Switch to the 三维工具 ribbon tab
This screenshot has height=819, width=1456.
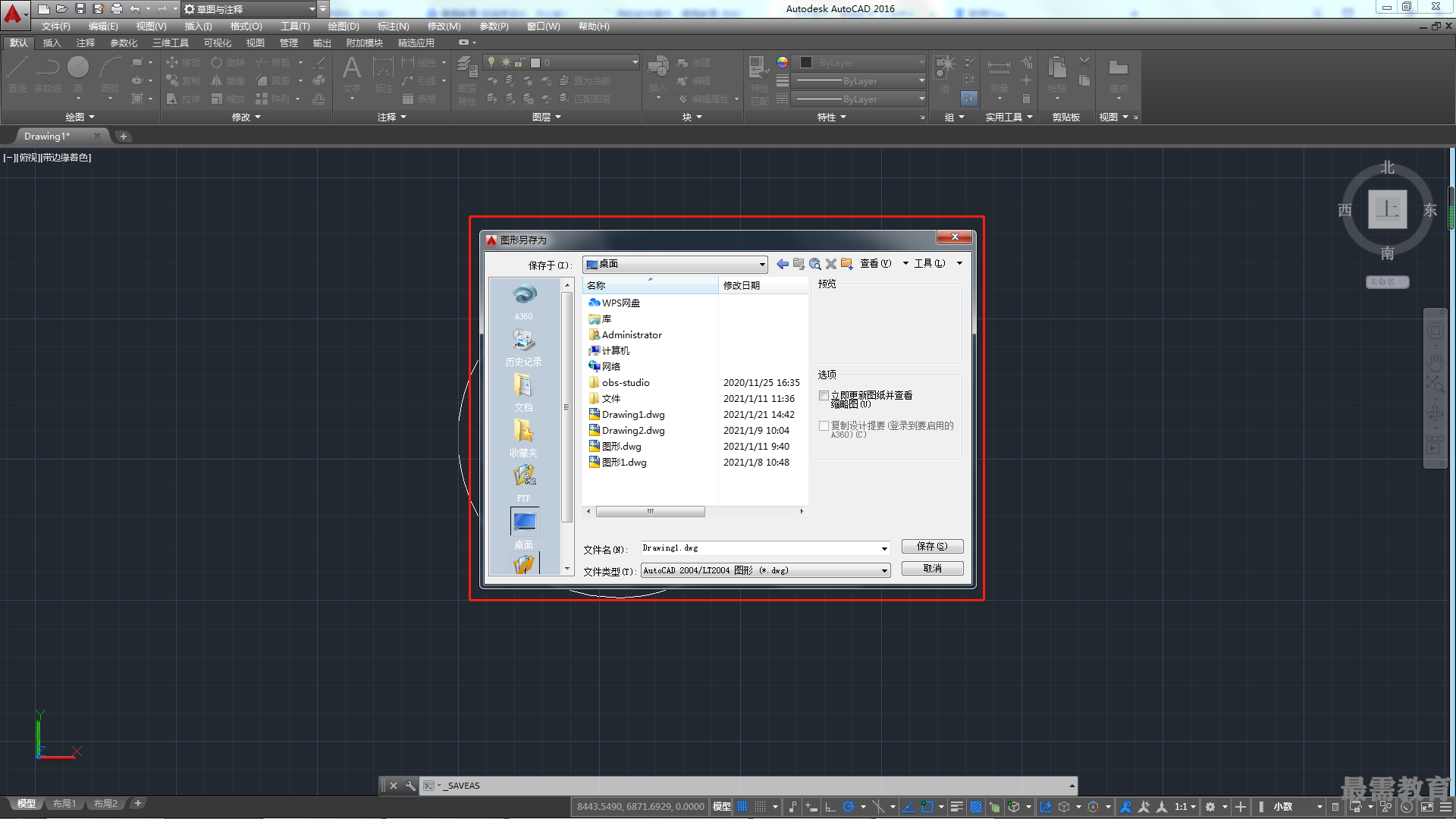point(170,43)
